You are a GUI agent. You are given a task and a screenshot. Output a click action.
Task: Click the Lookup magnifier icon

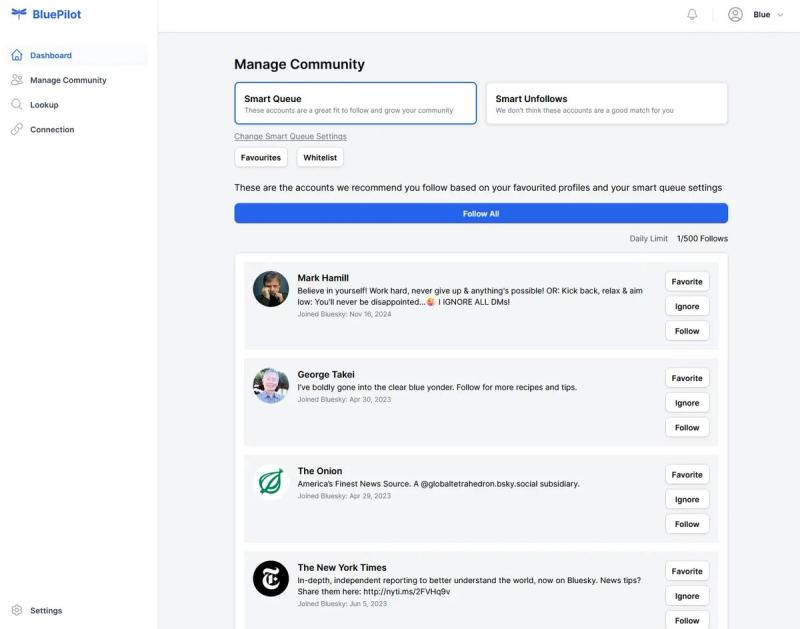pos(17,105)
